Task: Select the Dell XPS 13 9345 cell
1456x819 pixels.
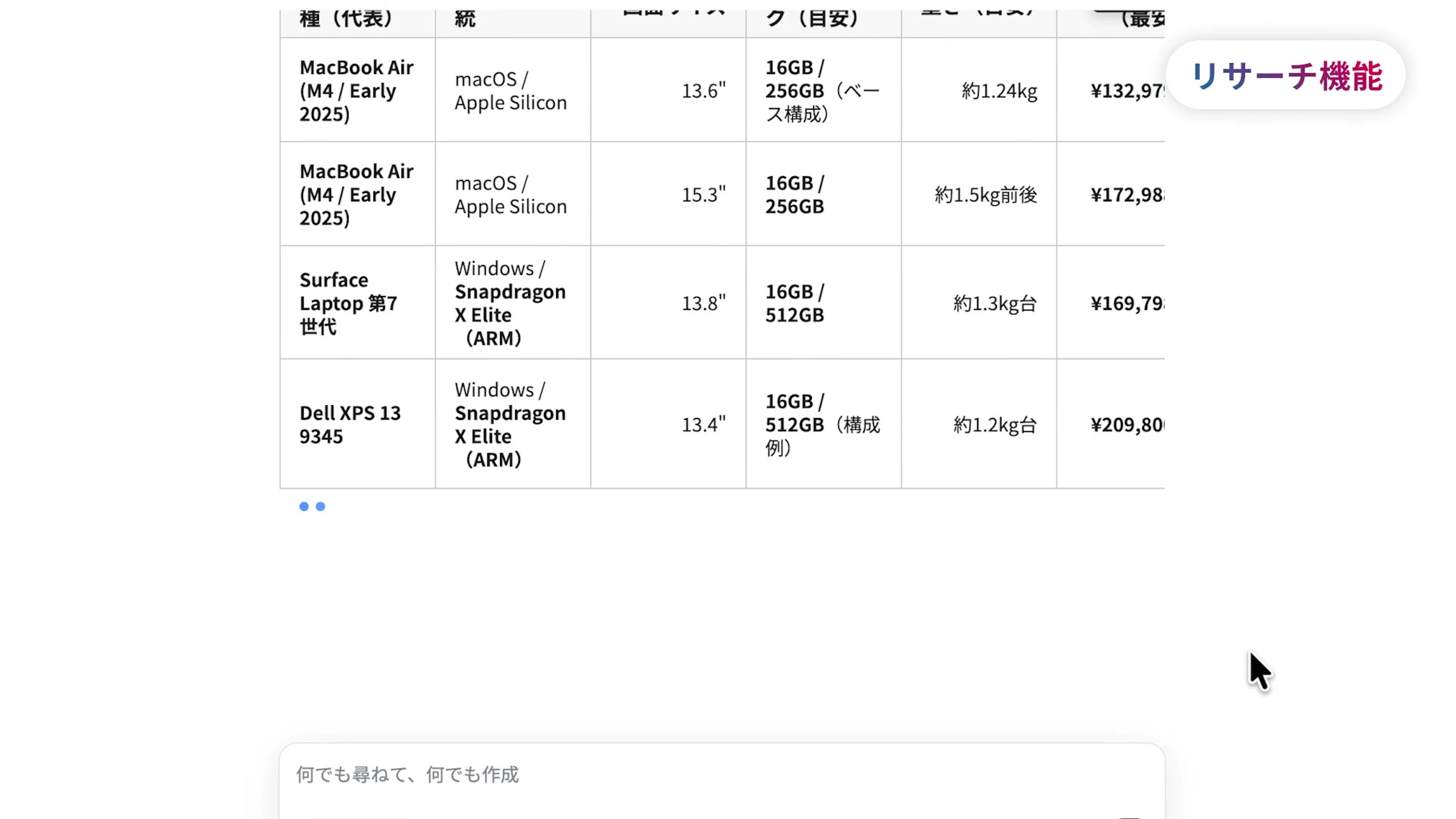Action: coord(350,425)
